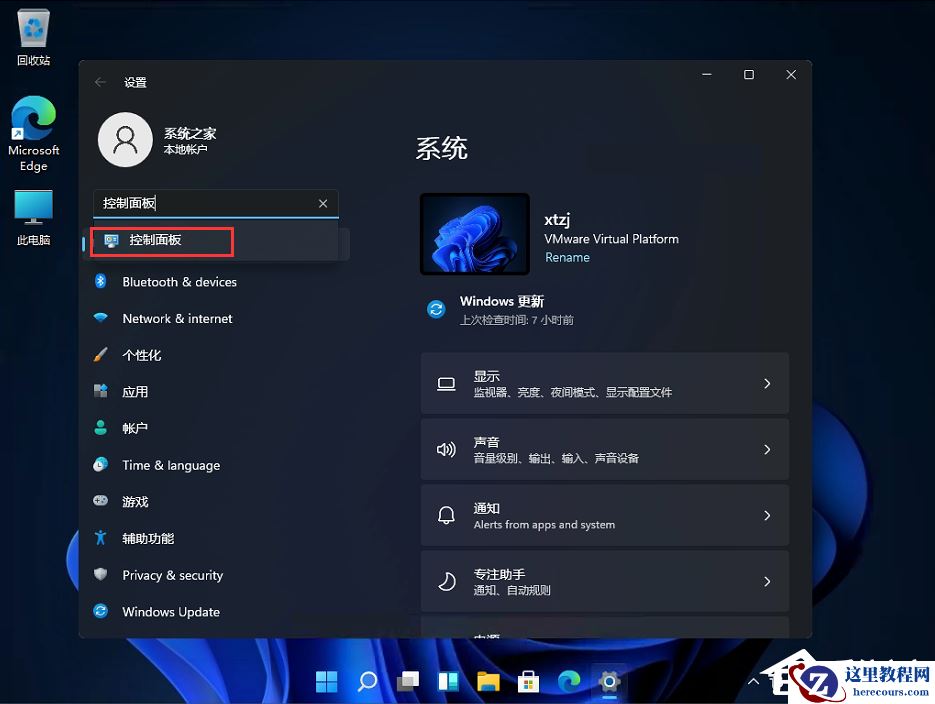This screenshot has width=935, height=704.
Task: Open Windows Update from the sidebar
Action: click(170, 611)
